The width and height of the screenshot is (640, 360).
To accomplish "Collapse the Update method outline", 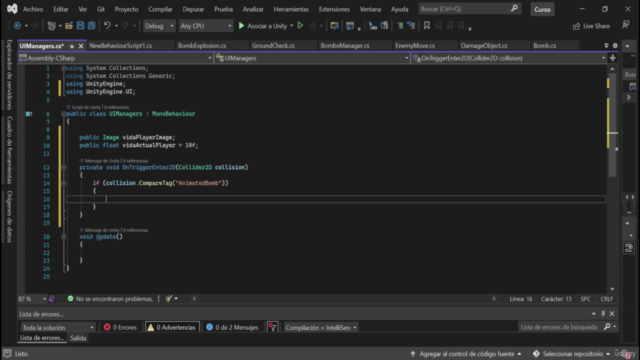I will click(x=64, y=237).
